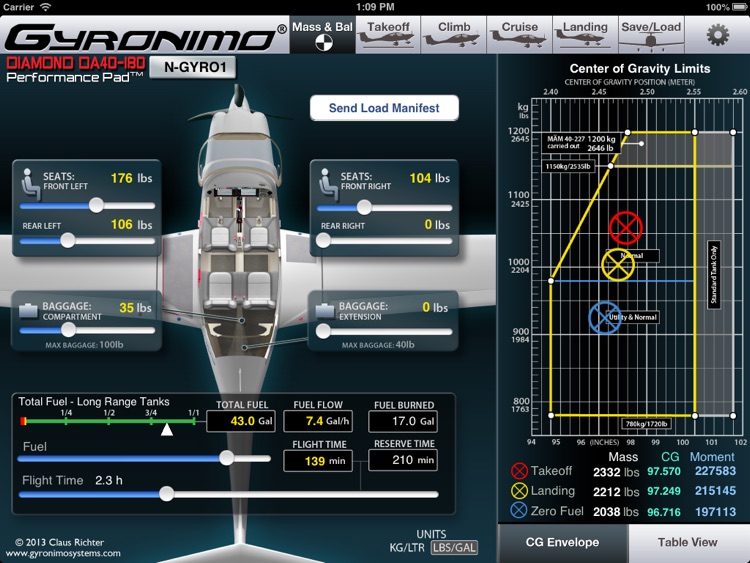Select the Fuel Burned 17.0 Gal field
This screenshot has width=750, height=563.
(403, 421)
